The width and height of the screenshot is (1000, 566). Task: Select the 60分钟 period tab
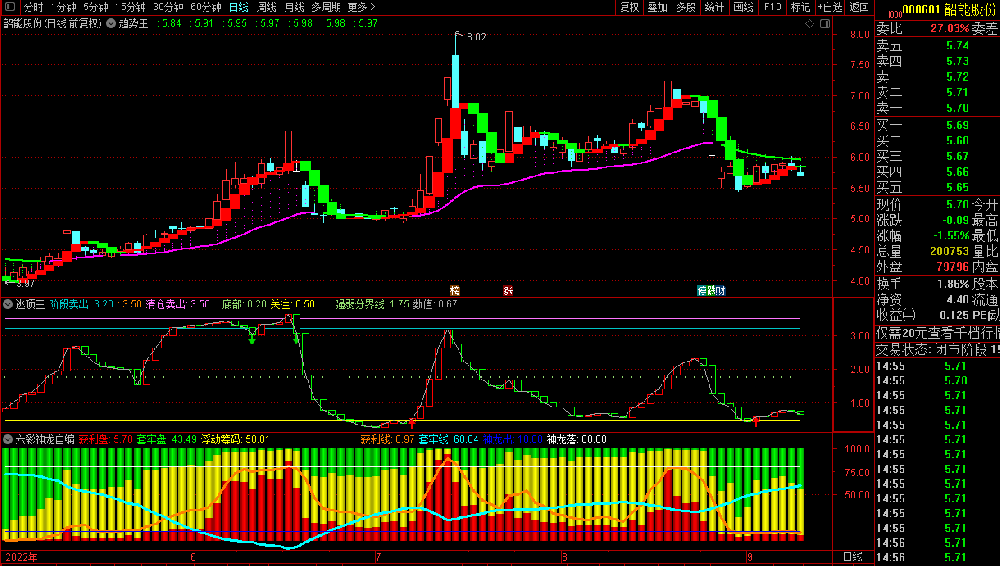pos(205,7)
